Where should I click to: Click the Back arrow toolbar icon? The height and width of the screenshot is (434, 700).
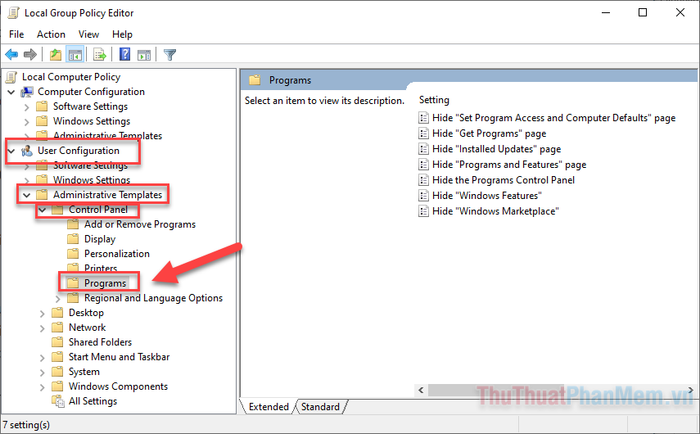click(x=12, y=55)
